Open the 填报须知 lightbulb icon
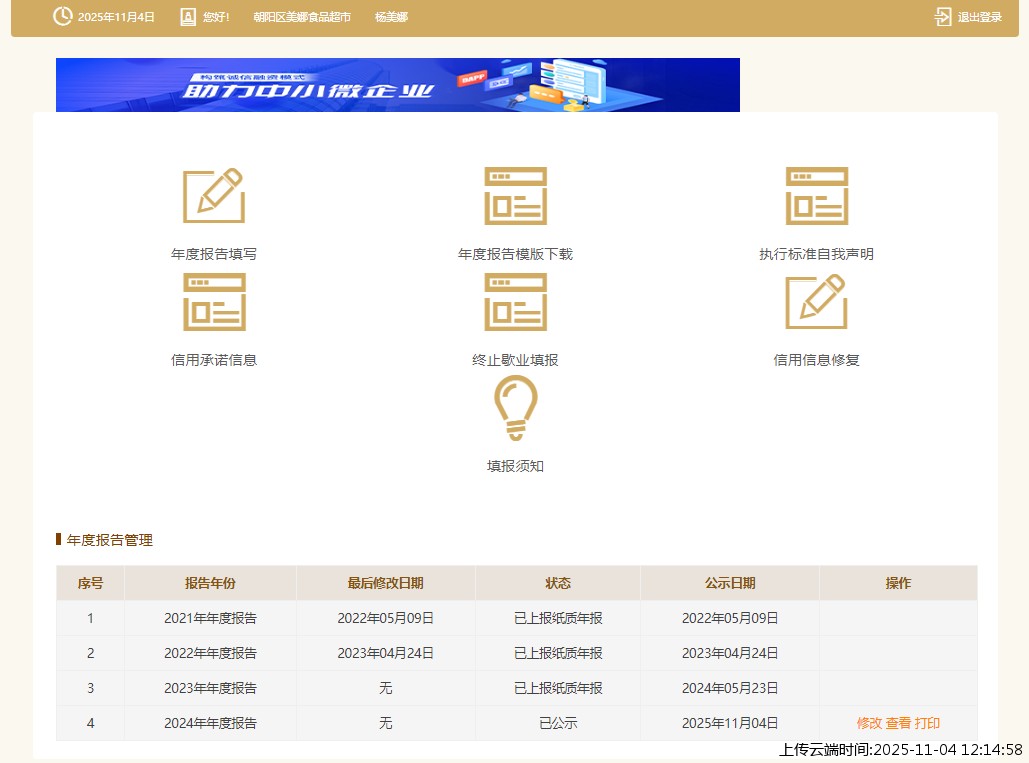This screenshot has width=1029, height=763. pos(515,408)
